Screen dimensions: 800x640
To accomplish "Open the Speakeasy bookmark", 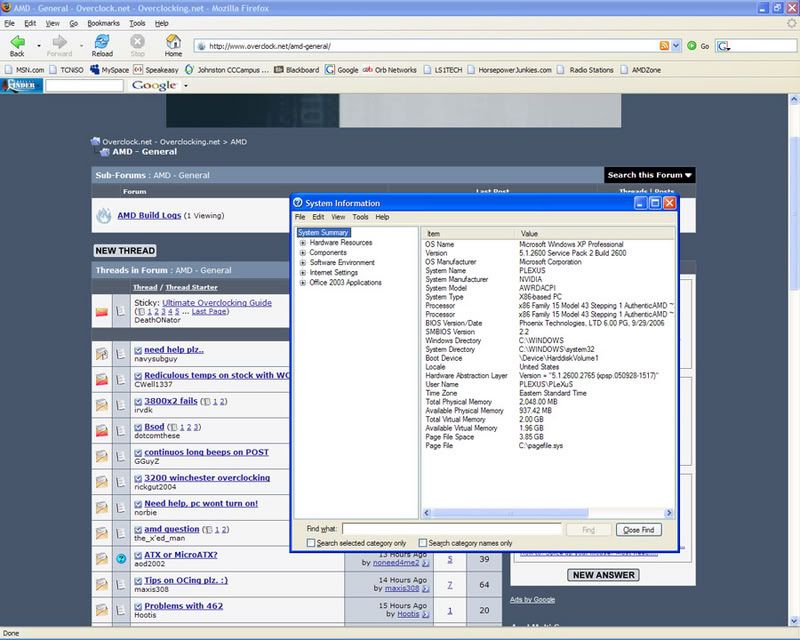I will pos(156,69).
